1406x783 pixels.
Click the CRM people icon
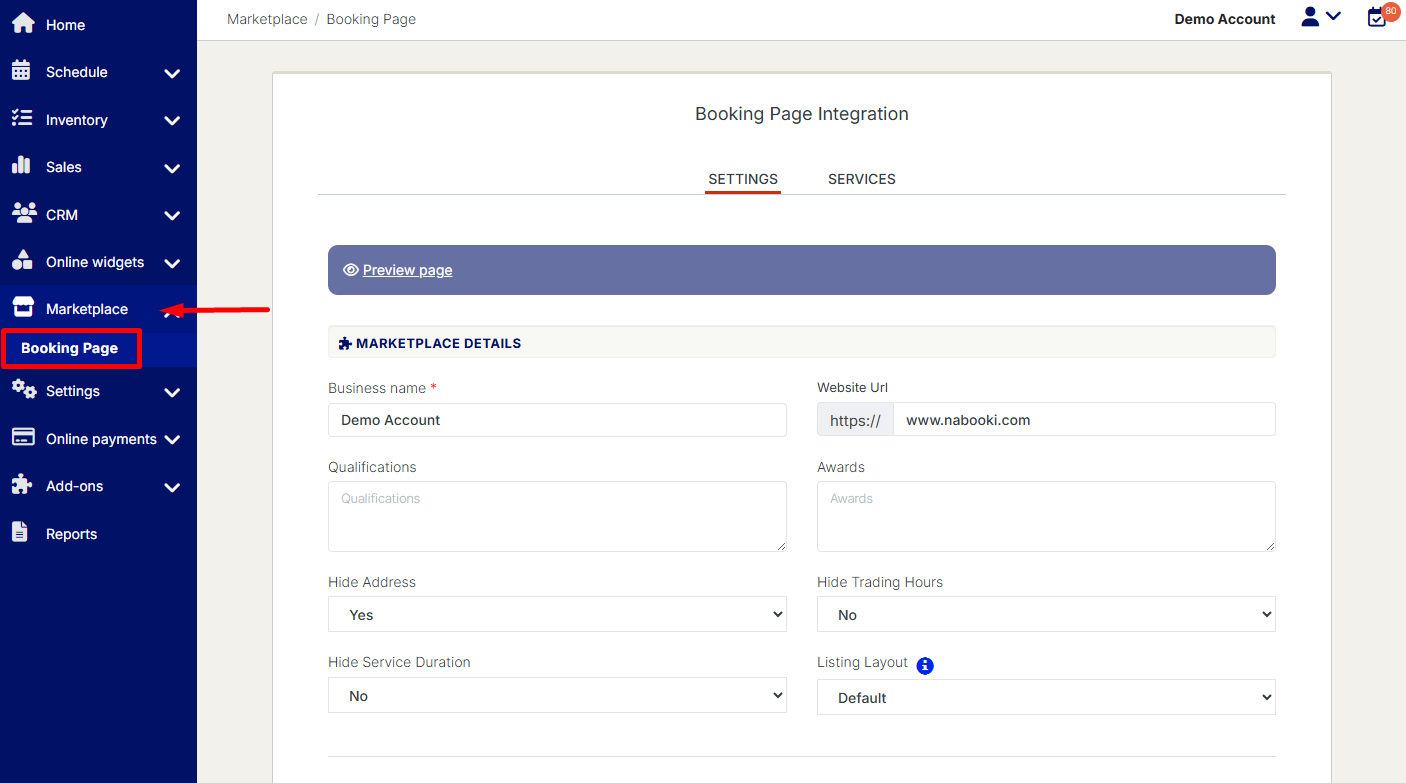click(x=23, y=214)
